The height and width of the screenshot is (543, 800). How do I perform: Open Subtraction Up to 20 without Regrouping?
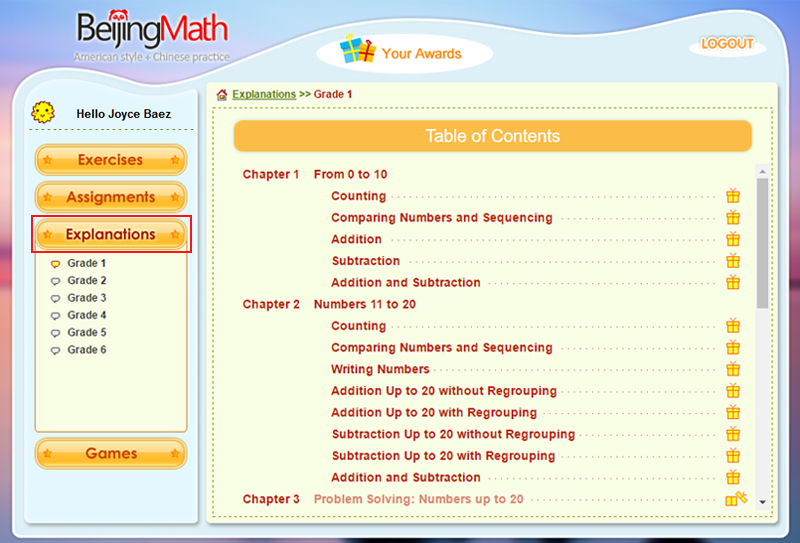pyautogui.click(x=454, y=434)
